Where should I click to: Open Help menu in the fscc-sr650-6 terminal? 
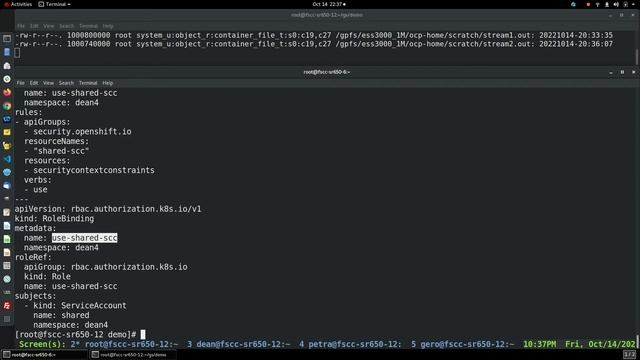pyautogui.click(x=107, y=83)
